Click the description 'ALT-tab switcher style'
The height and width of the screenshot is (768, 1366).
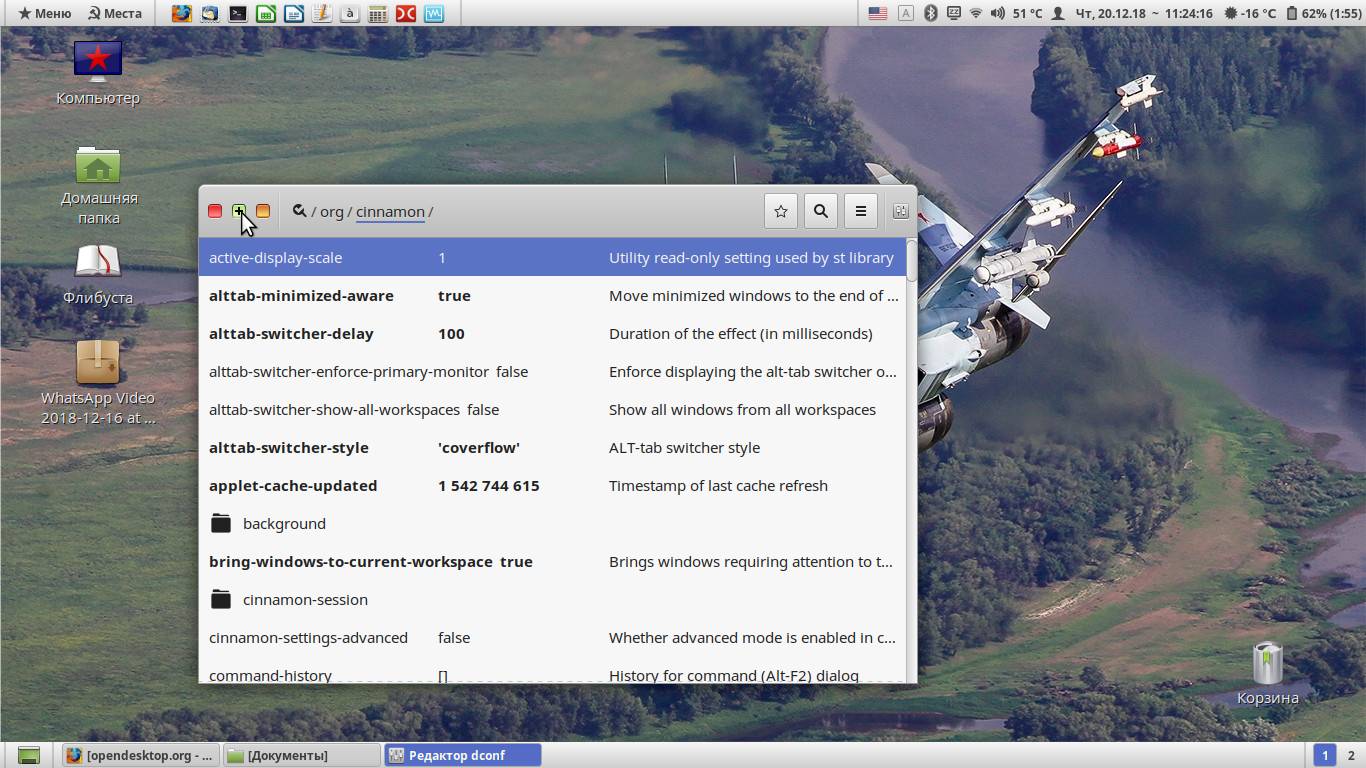tap(684, 447)
